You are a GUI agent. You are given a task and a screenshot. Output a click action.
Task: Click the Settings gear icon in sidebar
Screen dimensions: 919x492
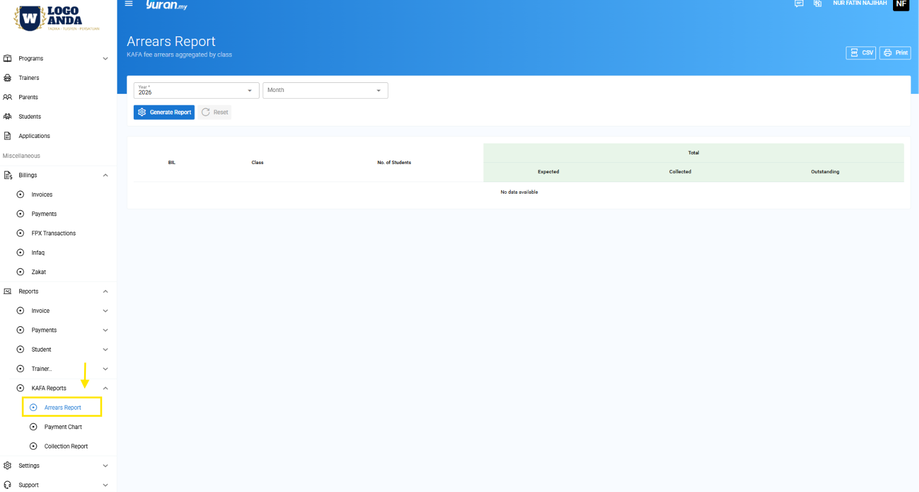(8, 466)
